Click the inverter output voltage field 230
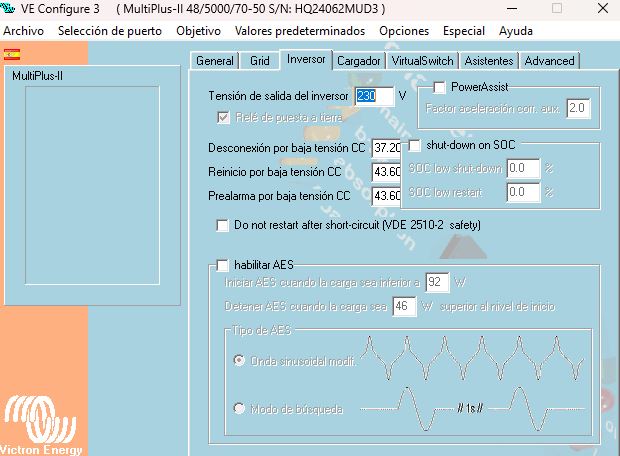This screenshot has width=620, height=456. click(374, 96)
